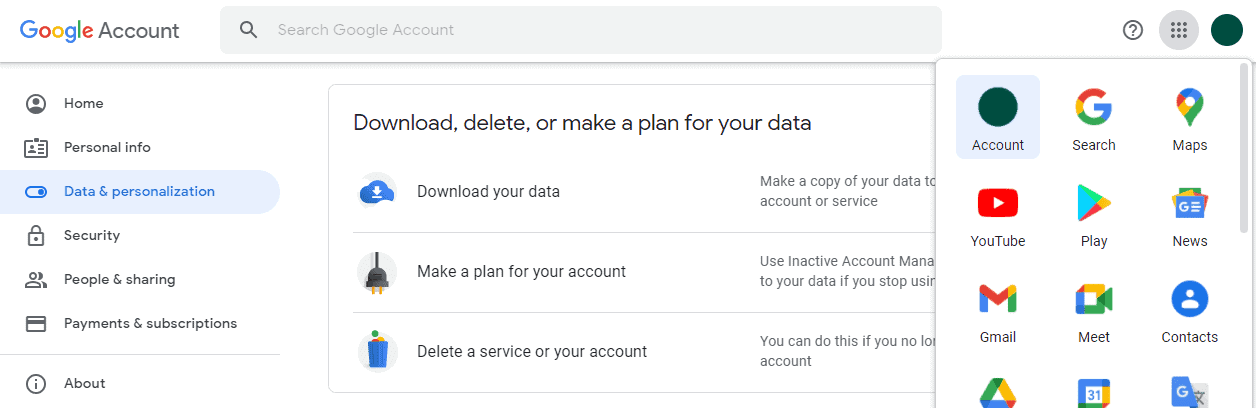Open People & sharing in sidebar
Viewport: 1256px width, 408px height.
(x=140, y=280)
